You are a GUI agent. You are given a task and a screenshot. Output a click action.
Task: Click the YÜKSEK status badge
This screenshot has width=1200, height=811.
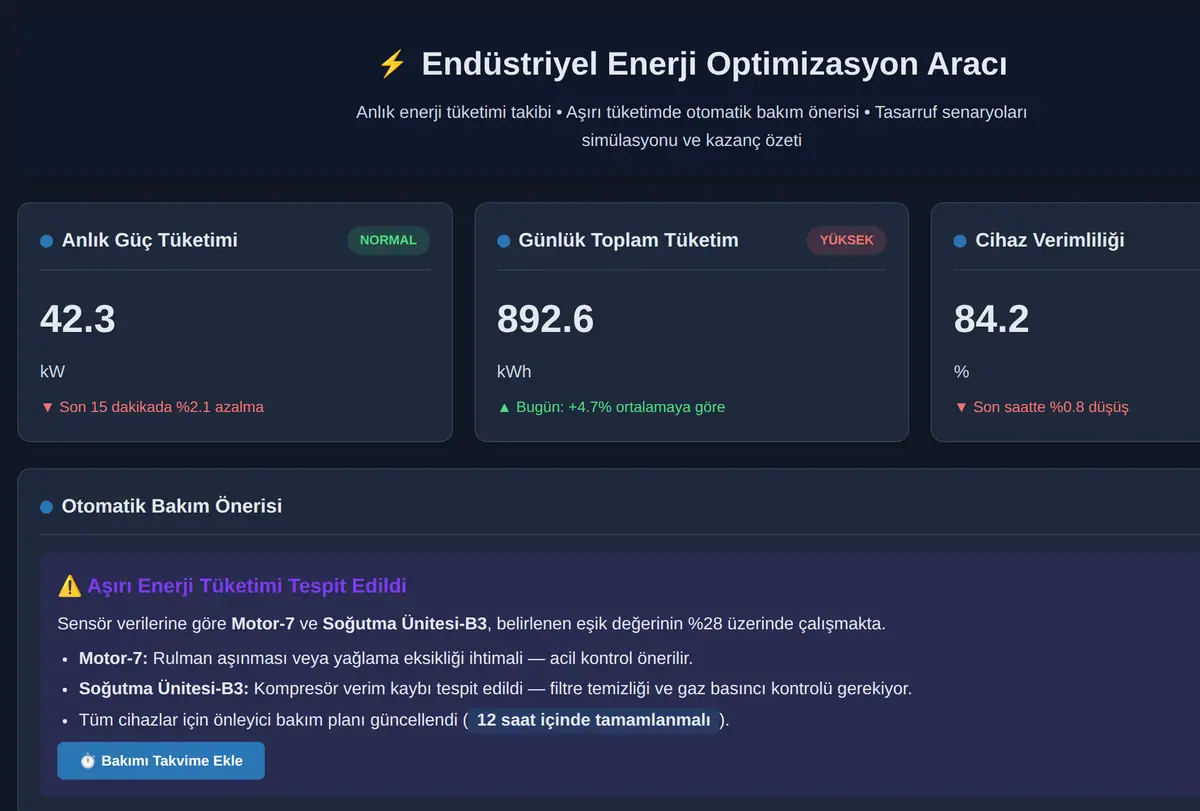846,240
